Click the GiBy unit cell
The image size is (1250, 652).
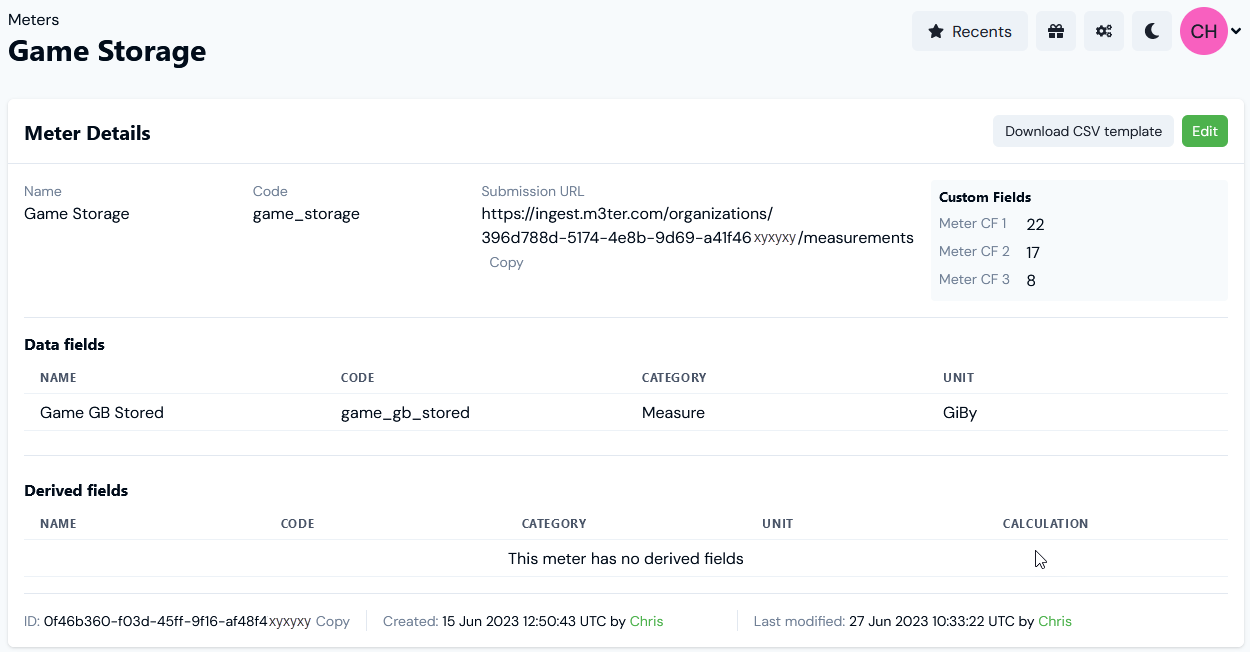[x=960, y=412]
